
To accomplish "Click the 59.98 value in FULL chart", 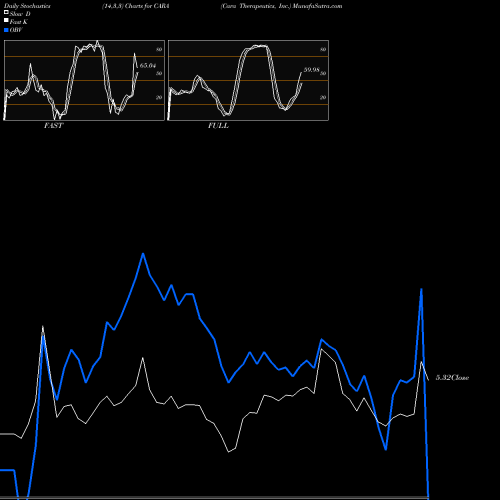I will [x=311, y=70].
